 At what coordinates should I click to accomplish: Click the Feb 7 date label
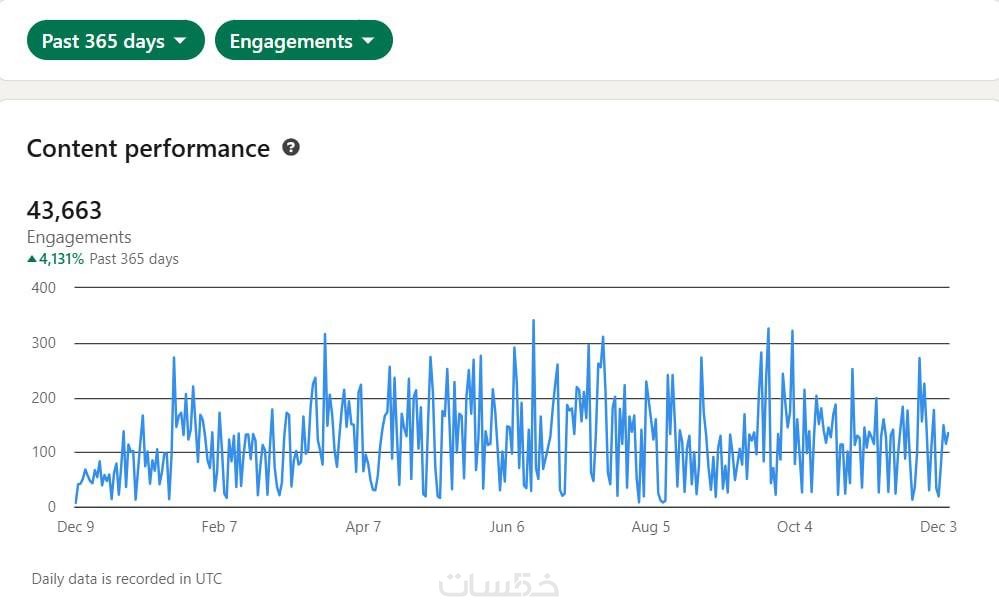point(219,527)
